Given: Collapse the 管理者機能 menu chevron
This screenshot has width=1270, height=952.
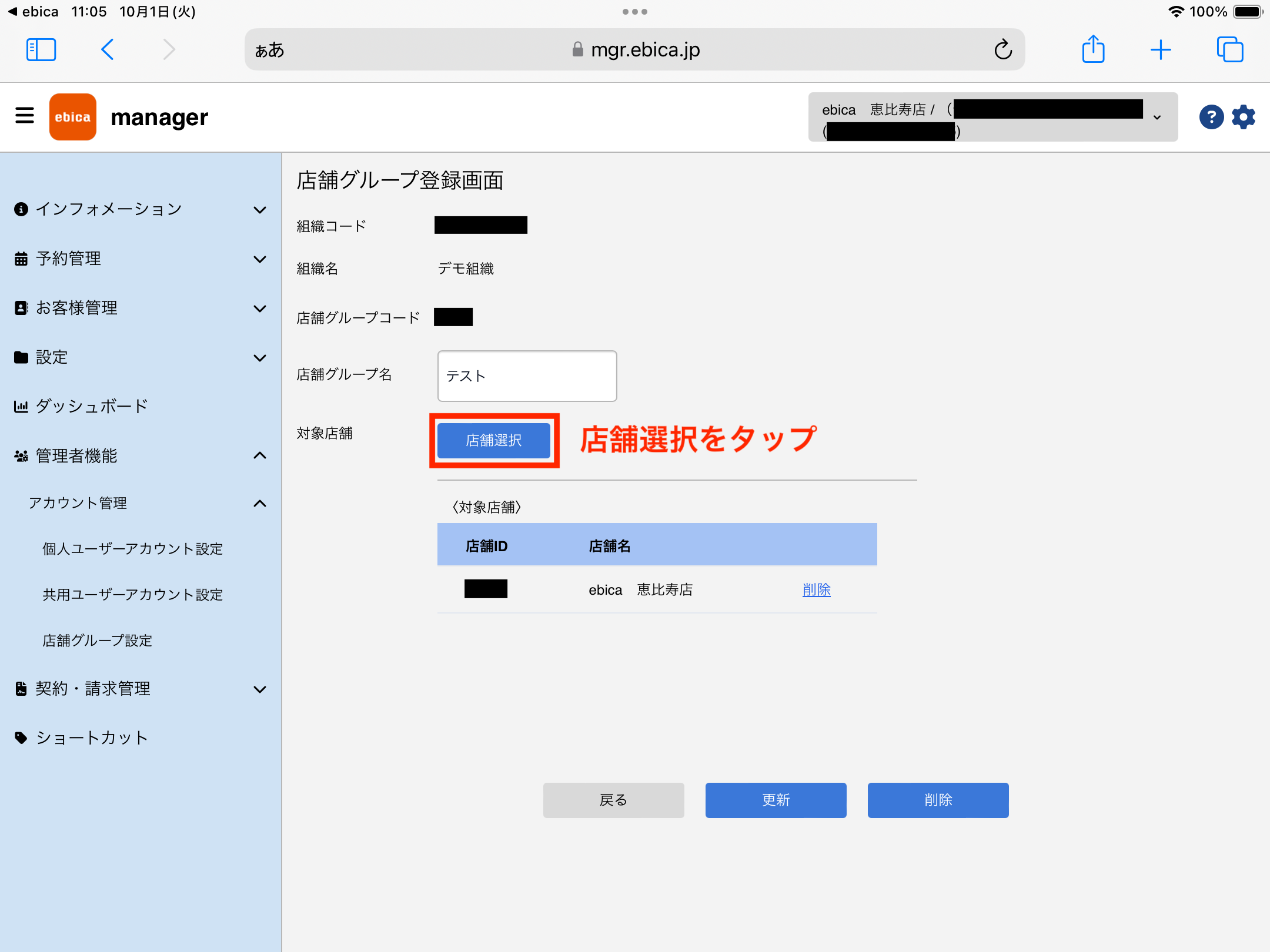Looking at the screenshot, I should (260, 455).
